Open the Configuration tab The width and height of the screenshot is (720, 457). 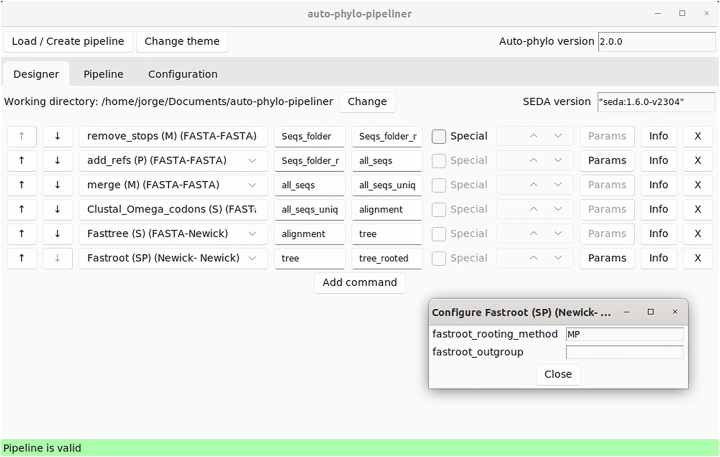pos(182,74)
